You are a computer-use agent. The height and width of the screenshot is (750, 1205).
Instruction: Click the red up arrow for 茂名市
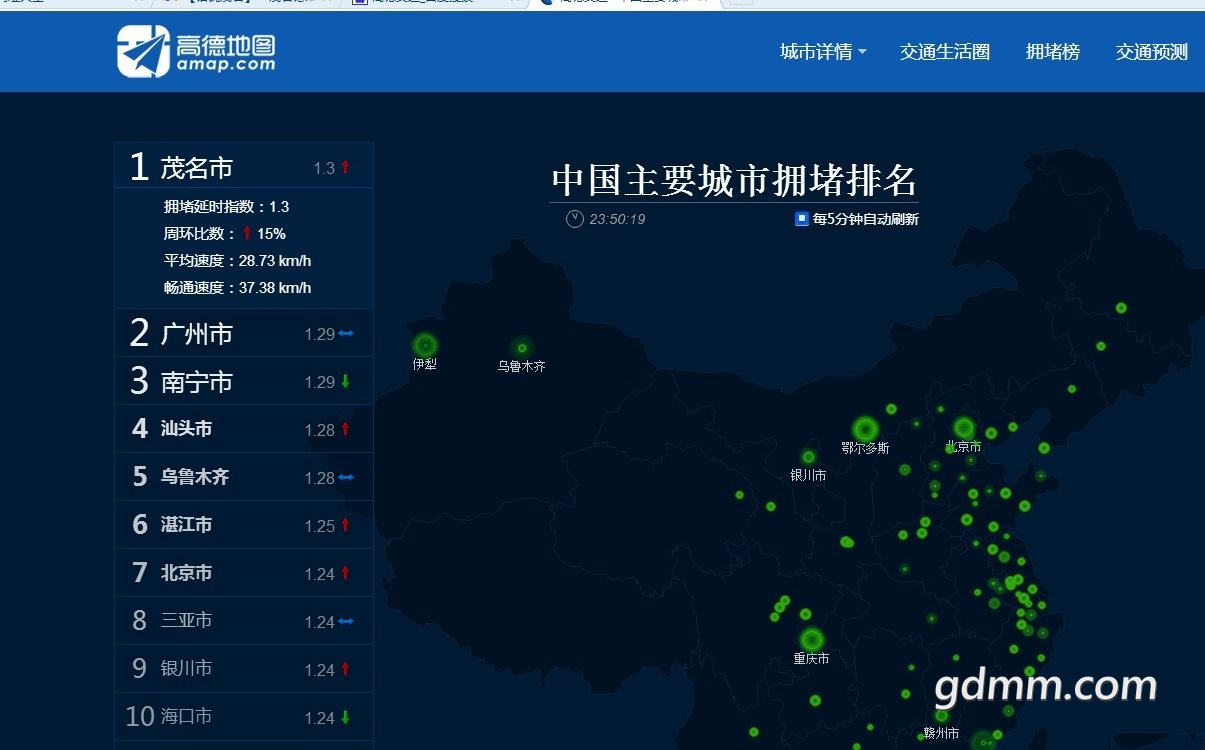(x=345, y=167)
